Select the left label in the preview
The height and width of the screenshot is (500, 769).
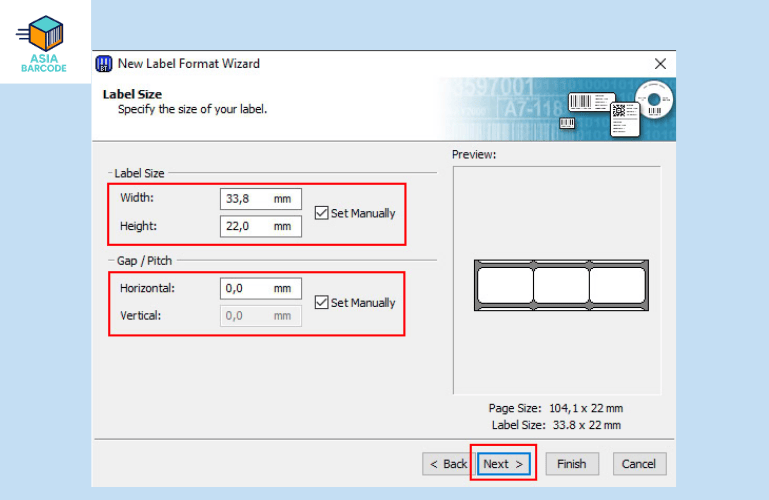coord(505,285)
